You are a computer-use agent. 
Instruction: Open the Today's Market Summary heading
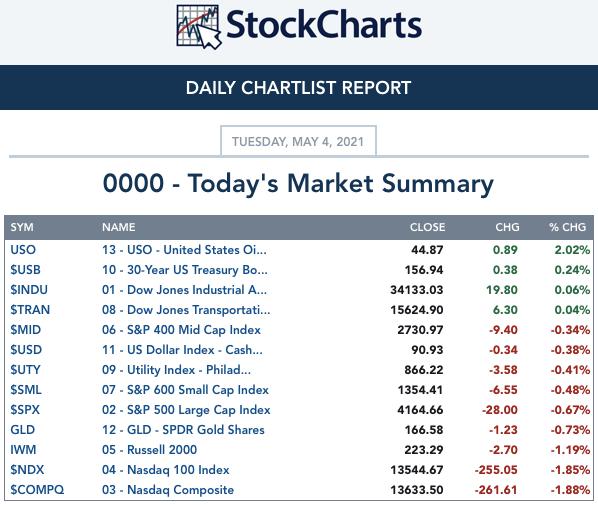click(x=298, y=183)
